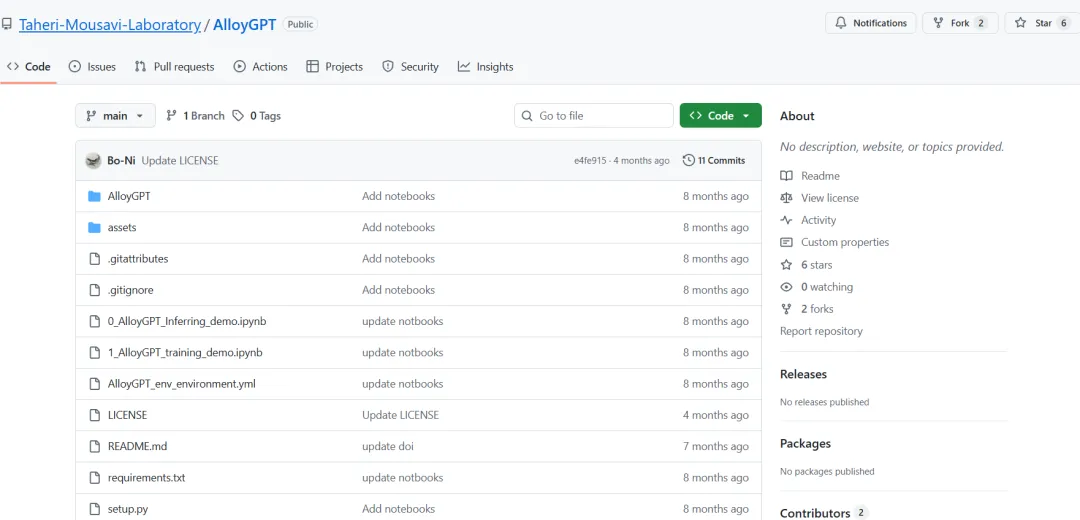Click the assets folder icon
Screen dimensions: 1080x520
click(x=94, y=227)
